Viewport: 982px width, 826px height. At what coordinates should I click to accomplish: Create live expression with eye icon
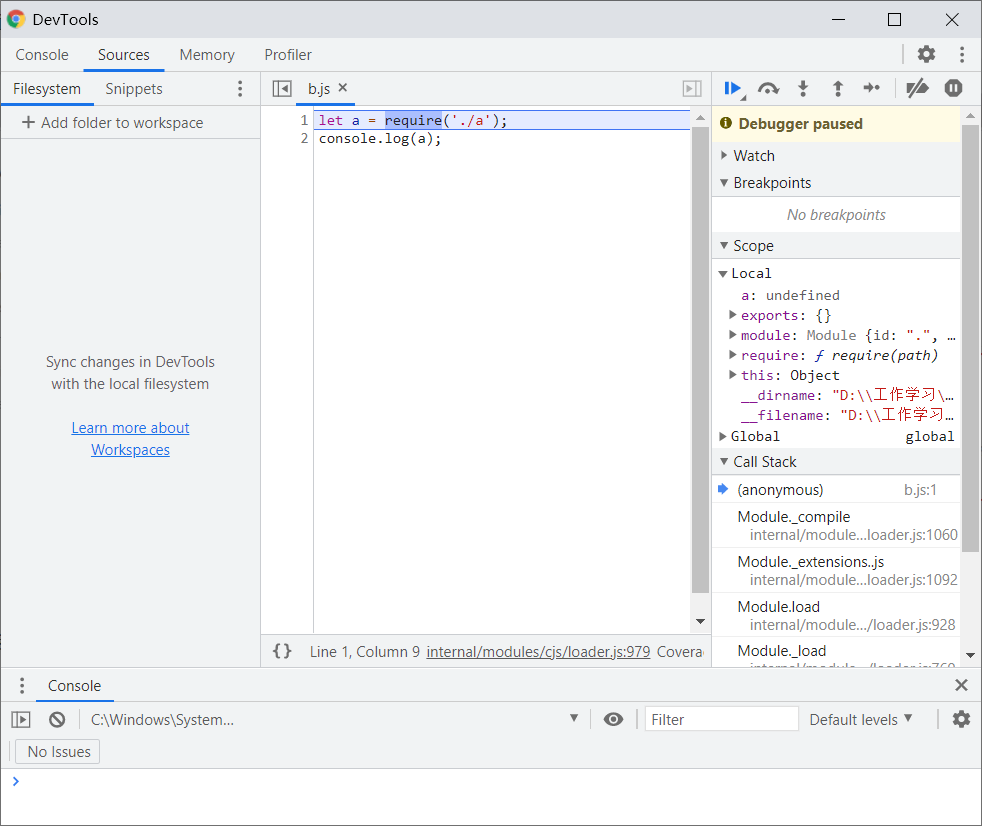pos(614,719)
